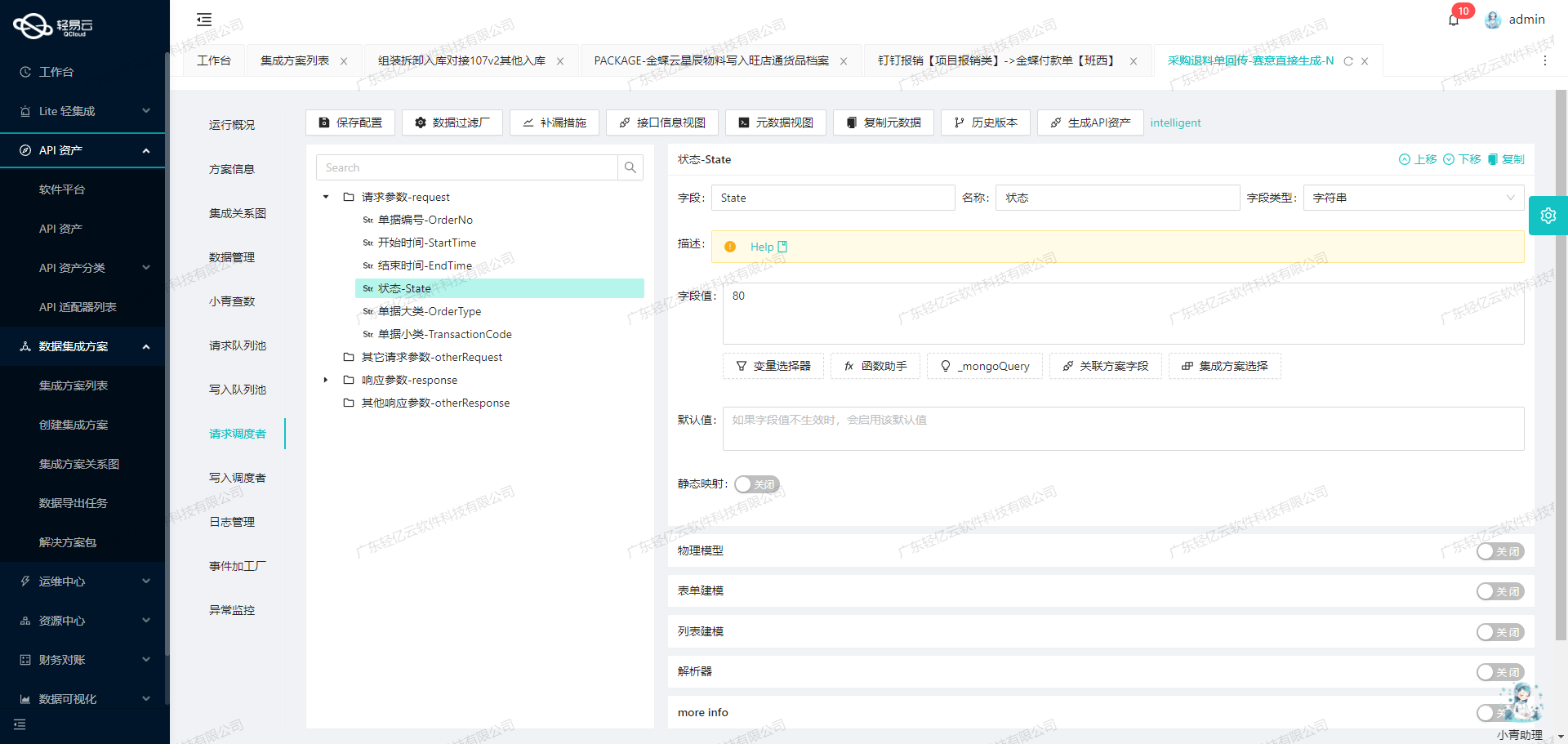Expand the 运维中心 sidebar chevron
Screen dimensions: 1568x744
tap(146, 581)
